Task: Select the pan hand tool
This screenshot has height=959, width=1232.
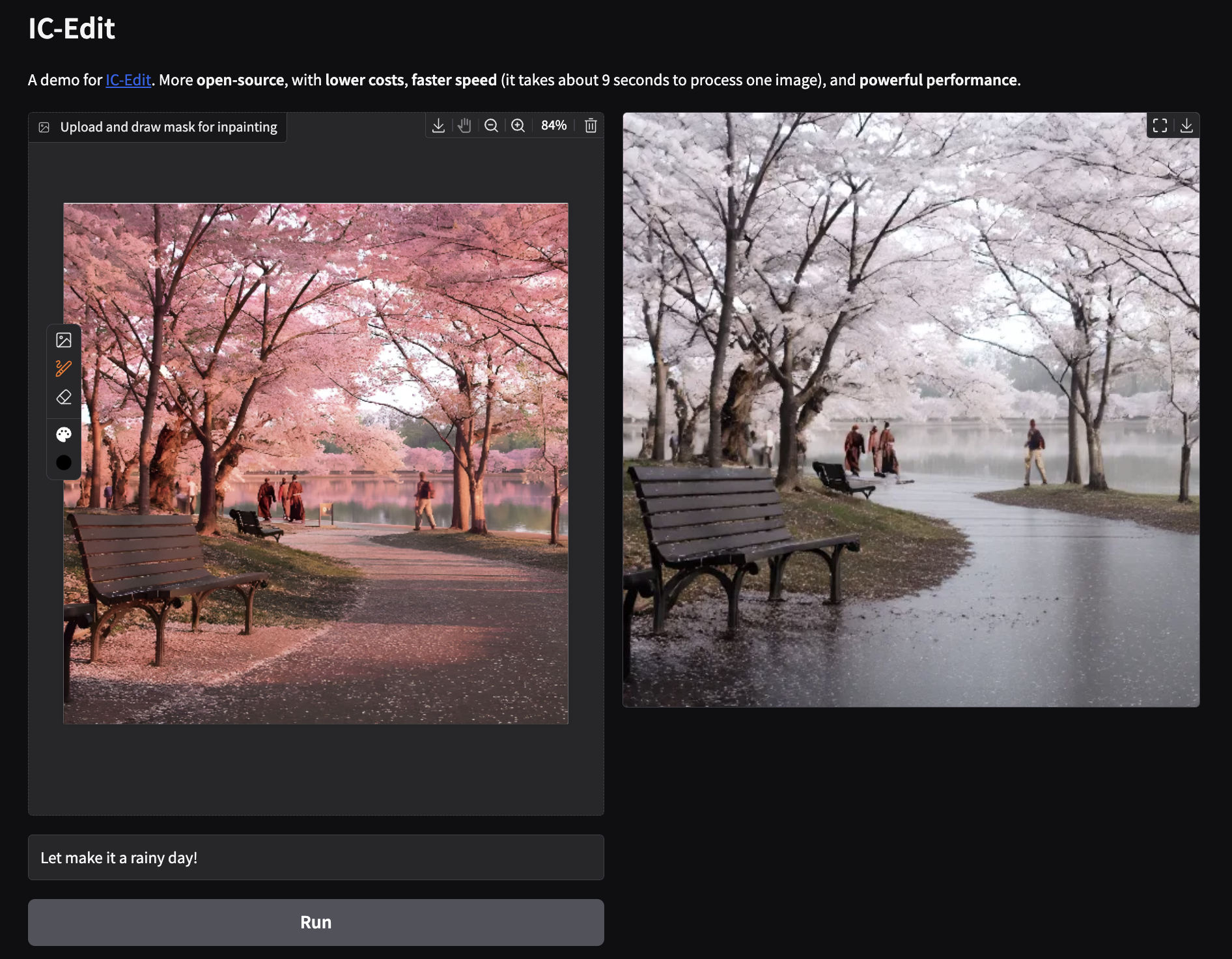Action: pos(464,126)
